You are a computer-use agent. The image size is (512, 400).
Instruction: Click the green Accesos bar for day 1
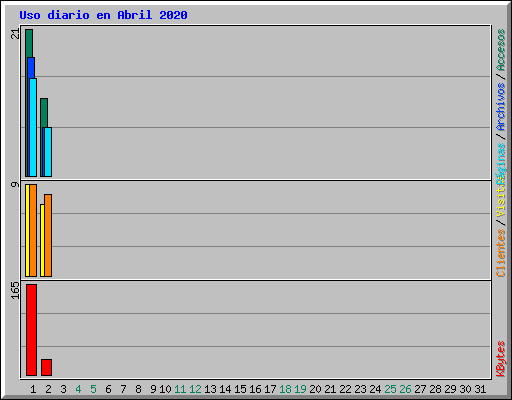[28, 43]
